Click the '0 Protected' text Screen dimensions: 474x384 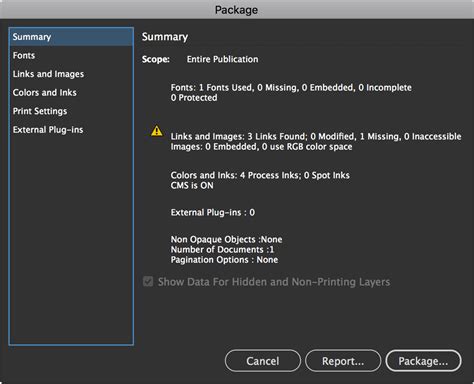point(194,98)
